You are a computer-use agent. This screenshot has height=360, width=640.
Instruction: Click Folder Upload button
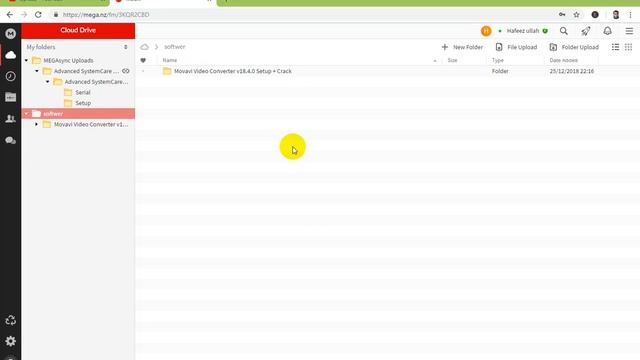pos(574,47)
